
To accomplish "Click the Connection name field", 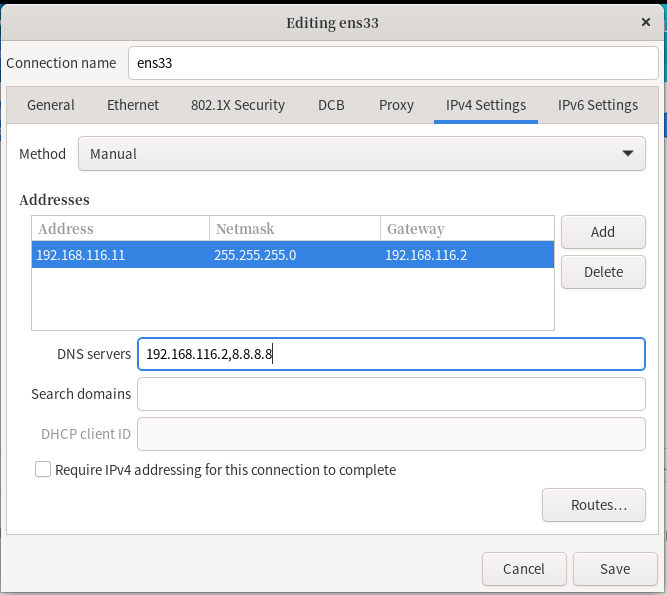I will pyautogui.click(x=393, y=63).
